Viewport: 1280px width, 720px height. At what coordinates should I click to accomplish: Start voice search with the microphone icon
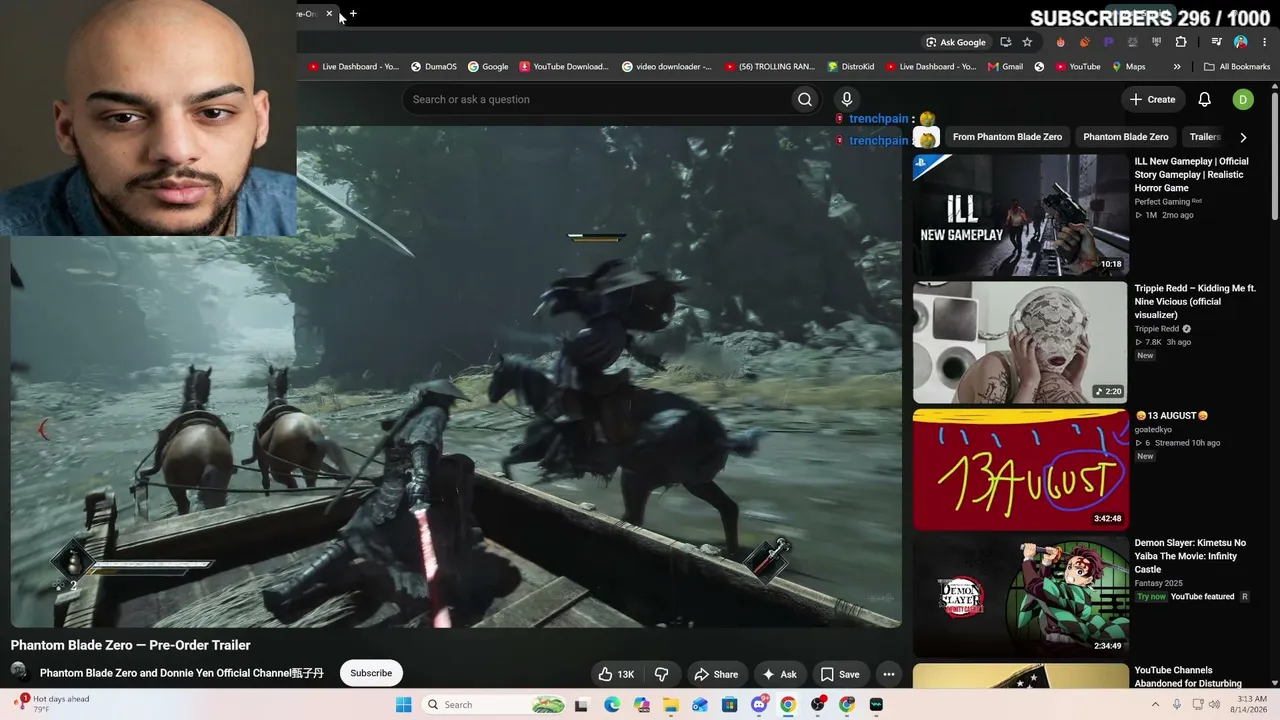(846, 99)
